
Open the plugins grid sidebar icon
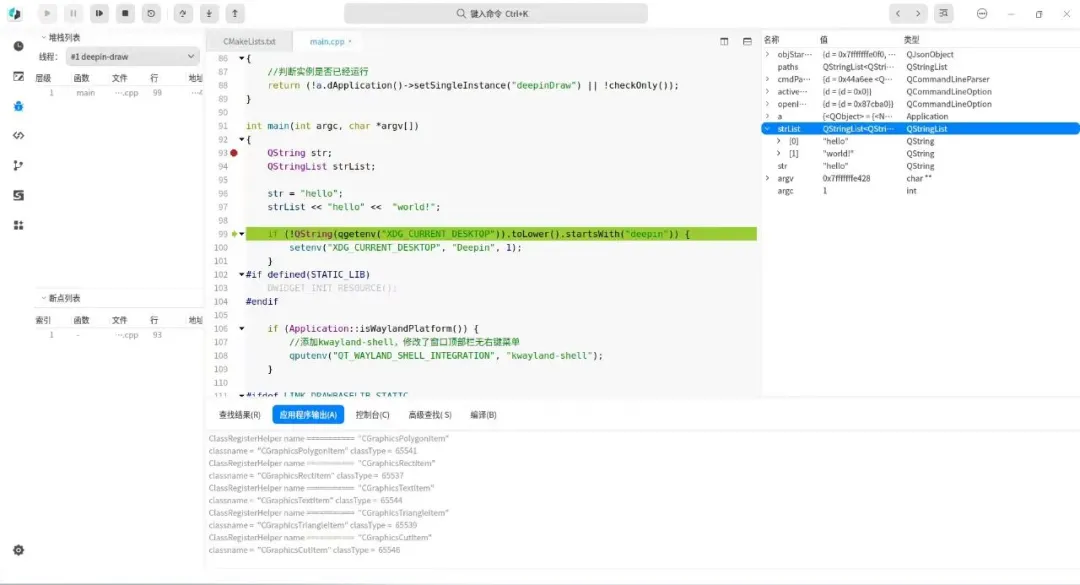19,225
